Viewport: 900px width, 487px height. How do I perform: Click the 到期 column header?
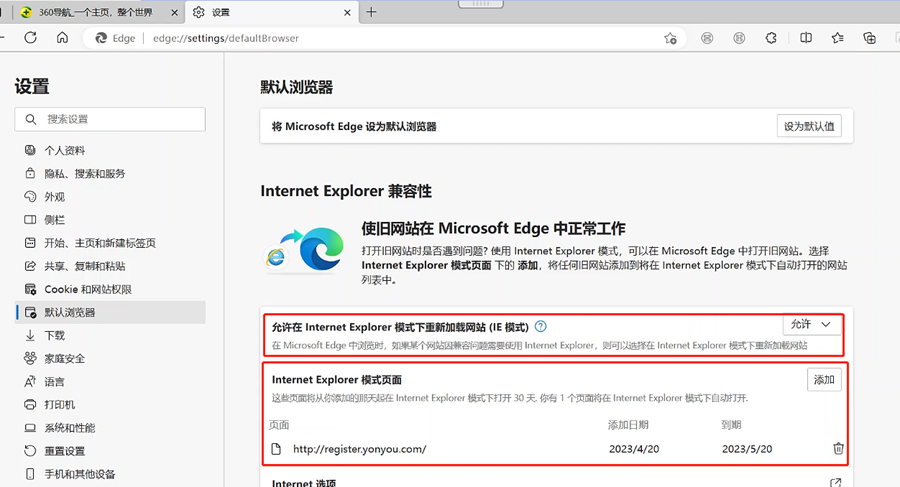pyautogui.click(x=731, y=425)
